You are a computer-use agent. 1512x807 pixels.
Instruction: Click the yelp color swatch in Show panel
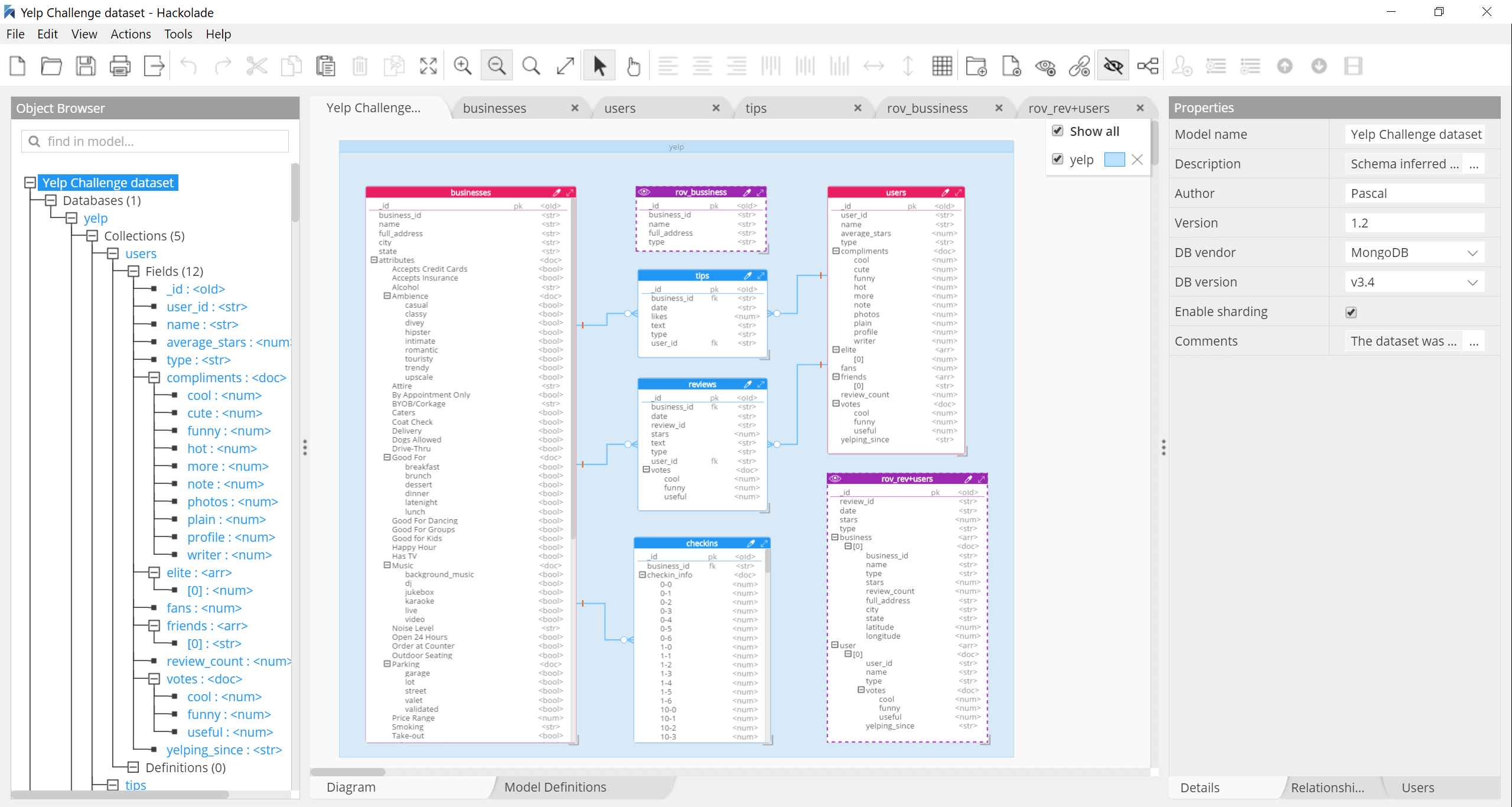tap(1114, 159)
